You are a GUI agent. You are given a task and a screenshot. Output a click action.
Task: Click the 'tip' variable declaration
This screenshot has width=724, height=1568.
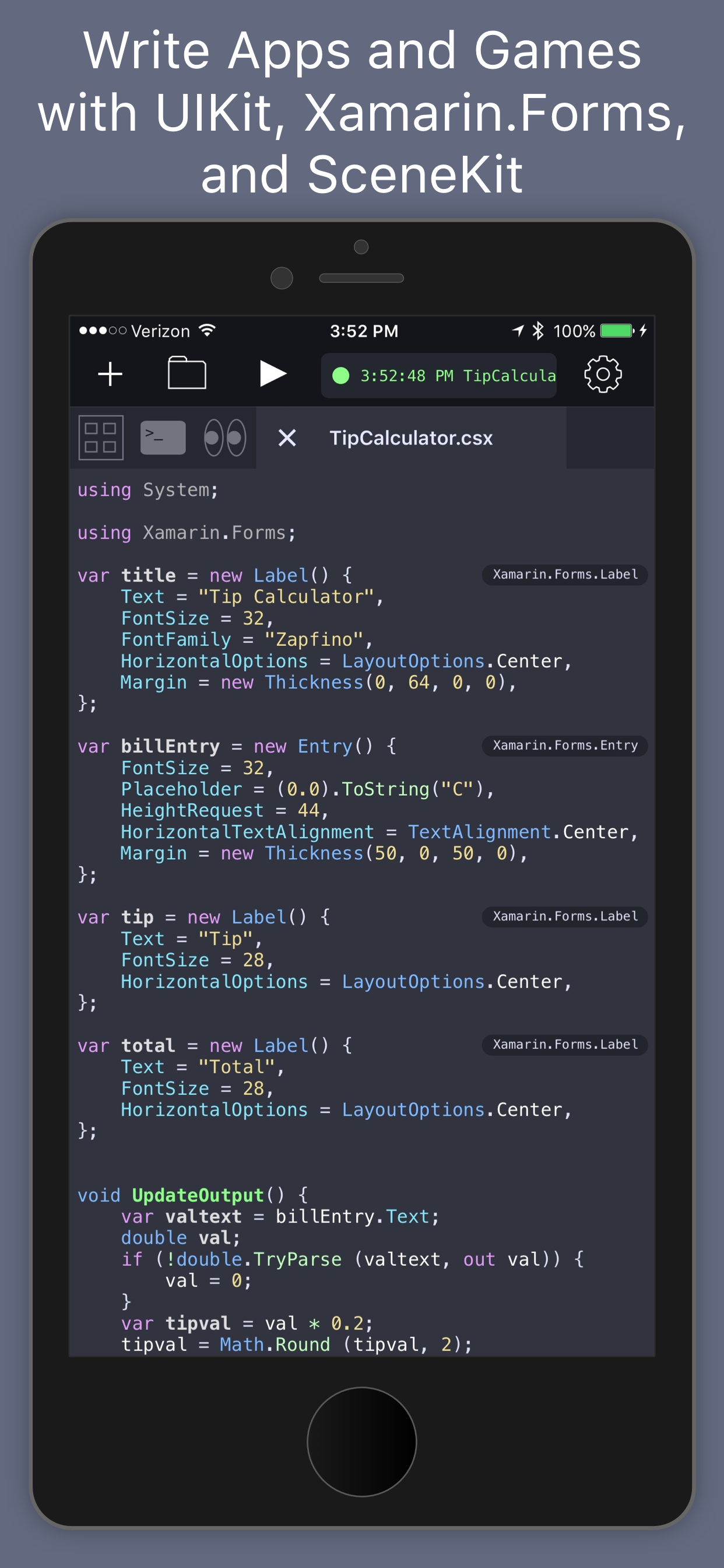pos(138,918)
